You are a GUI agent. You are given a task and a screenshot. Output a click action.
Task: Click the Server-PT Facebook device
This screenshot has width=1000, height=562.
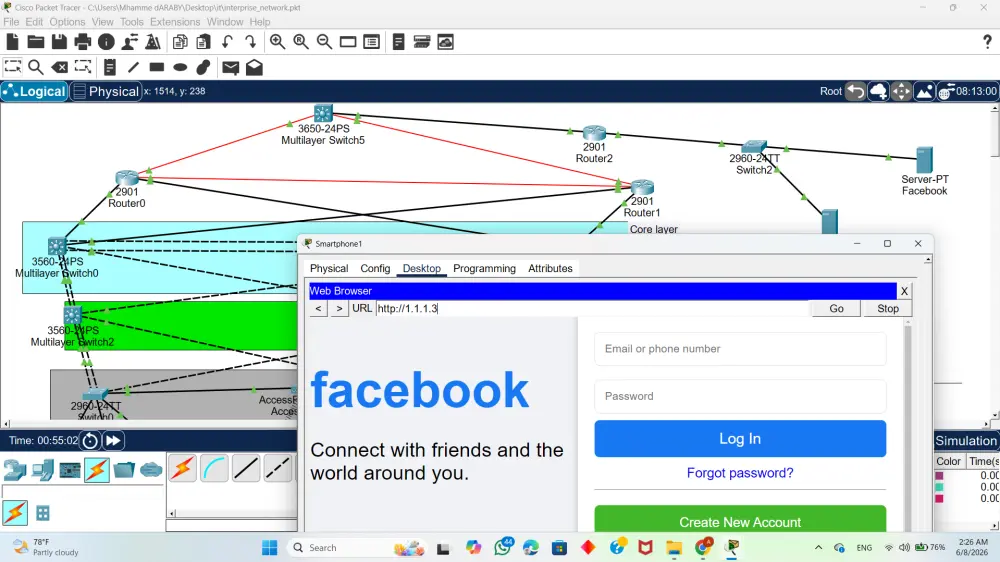point(924,159)
